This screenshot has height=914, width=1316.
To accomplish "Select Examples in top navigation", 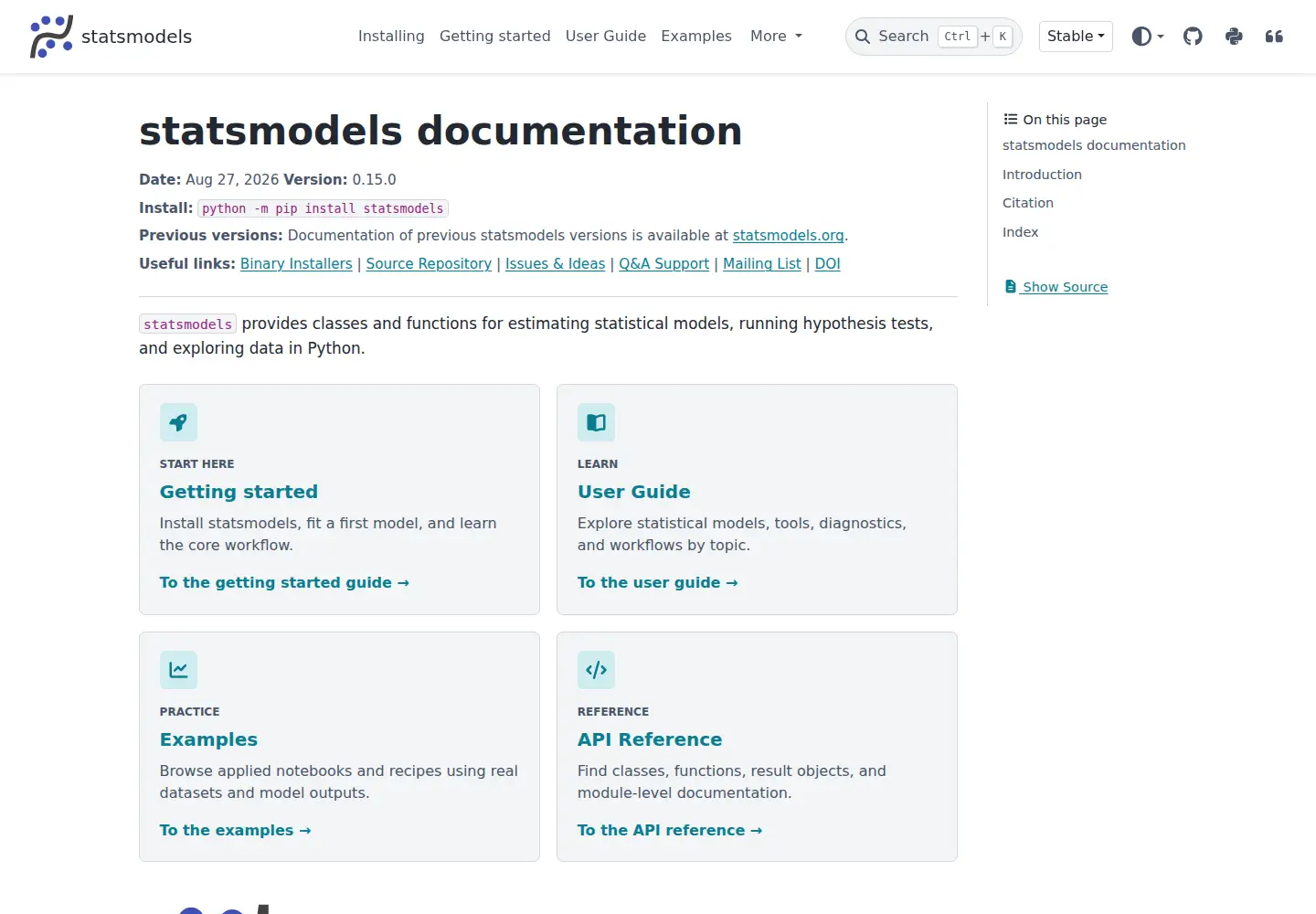I will tap(696, 37).
